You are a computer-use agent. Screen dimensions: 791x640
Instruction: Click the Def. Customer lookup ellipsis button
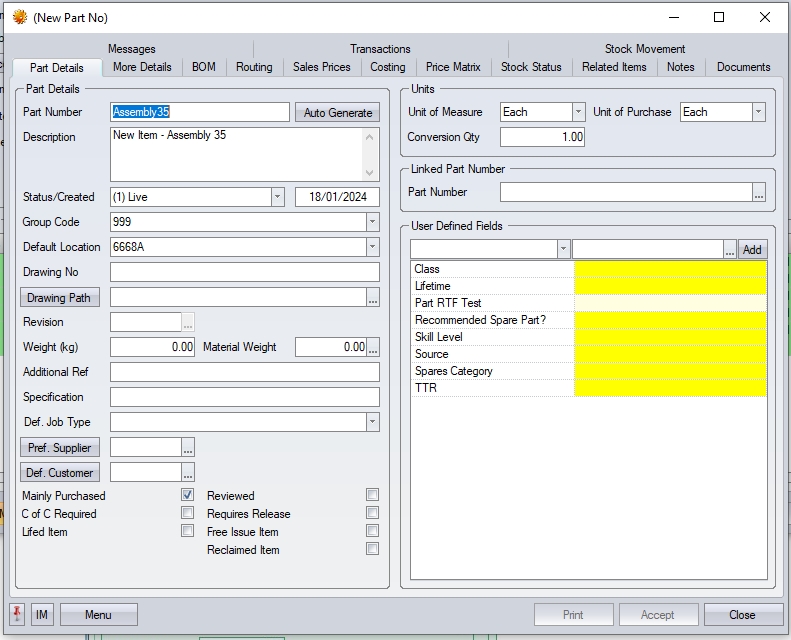[188, 473]
